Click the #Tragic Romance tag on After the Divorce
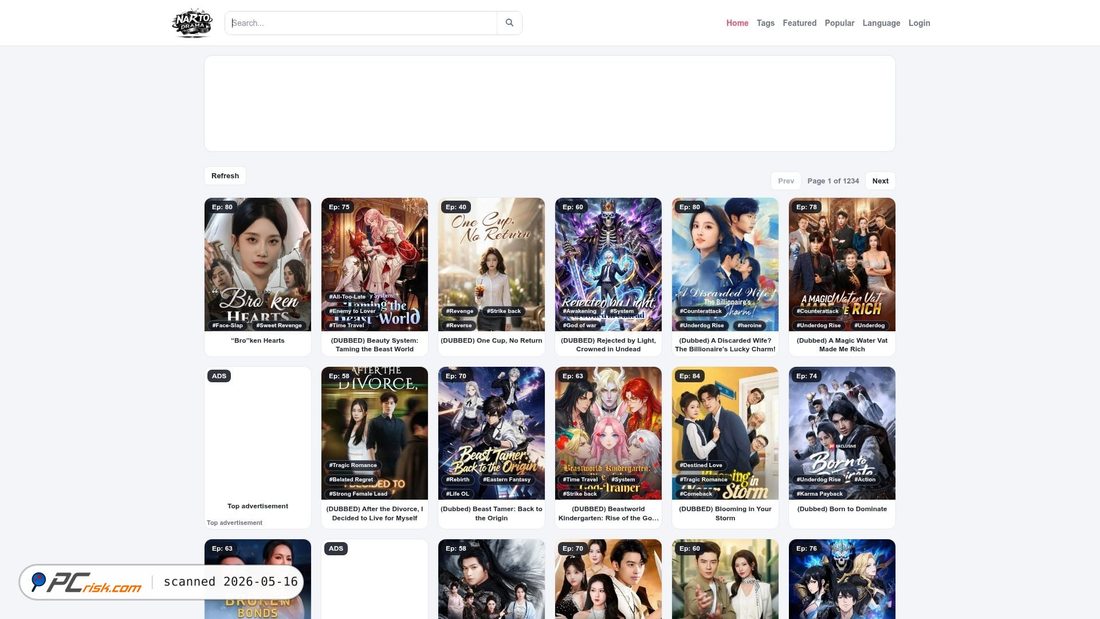Screen dimensions: 1100x619 [353, 465]
